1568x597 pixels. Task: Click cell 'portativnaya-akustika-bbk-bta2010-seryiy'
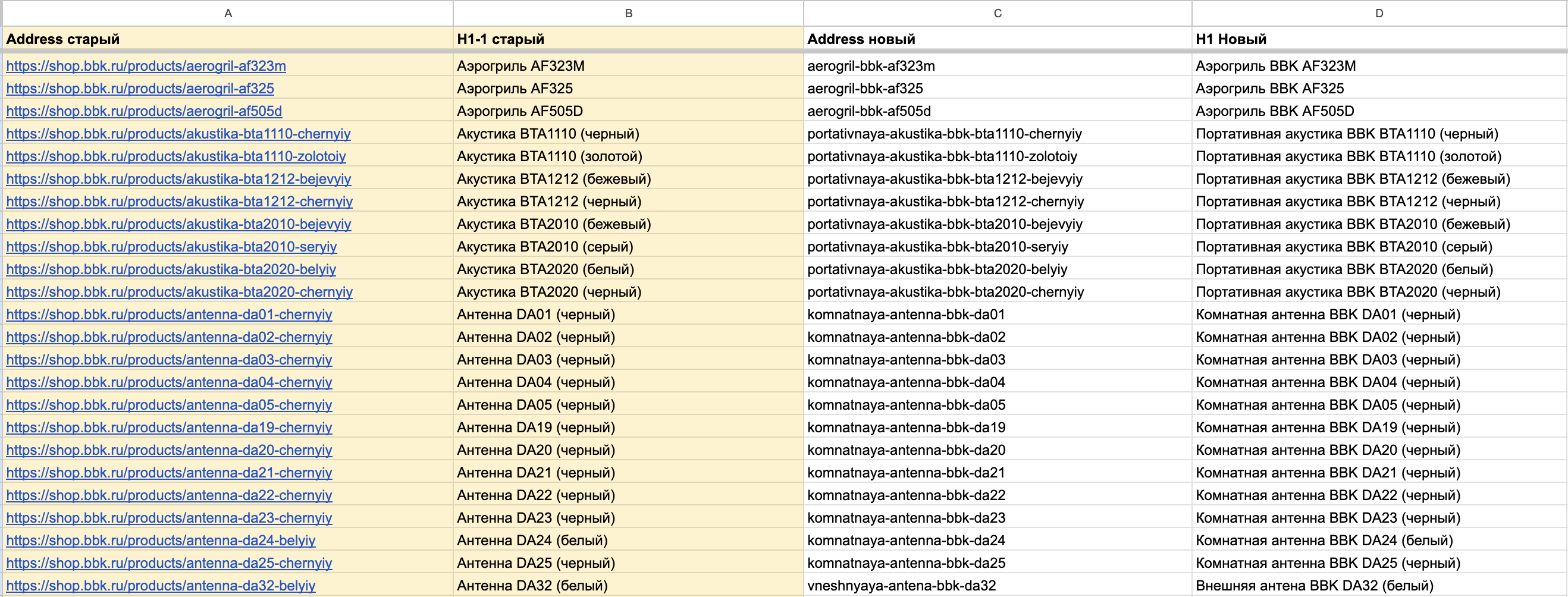(x=998, y=246)
